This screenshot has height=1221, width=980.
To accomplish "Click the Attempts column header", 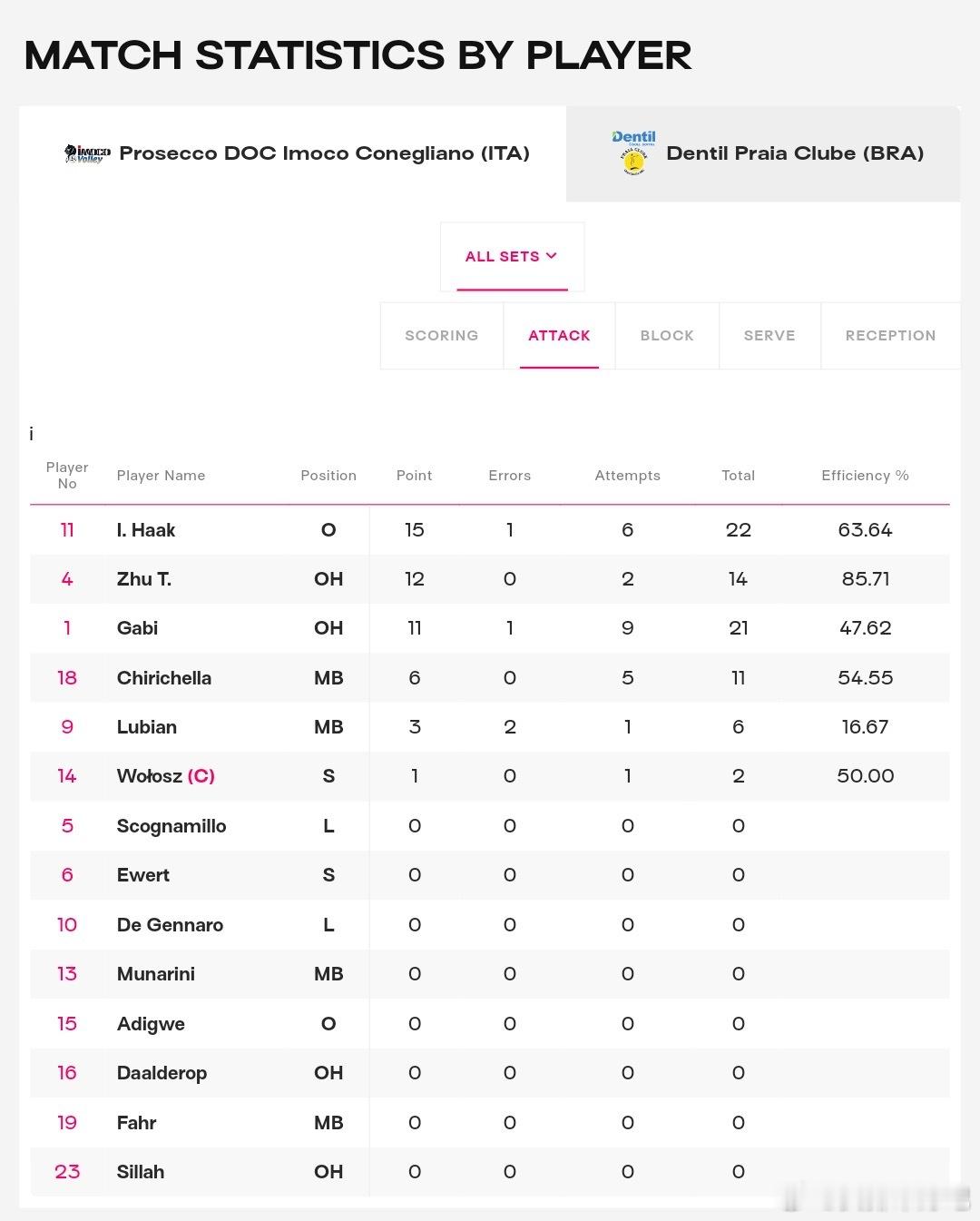I will click(x=627, y=476).
